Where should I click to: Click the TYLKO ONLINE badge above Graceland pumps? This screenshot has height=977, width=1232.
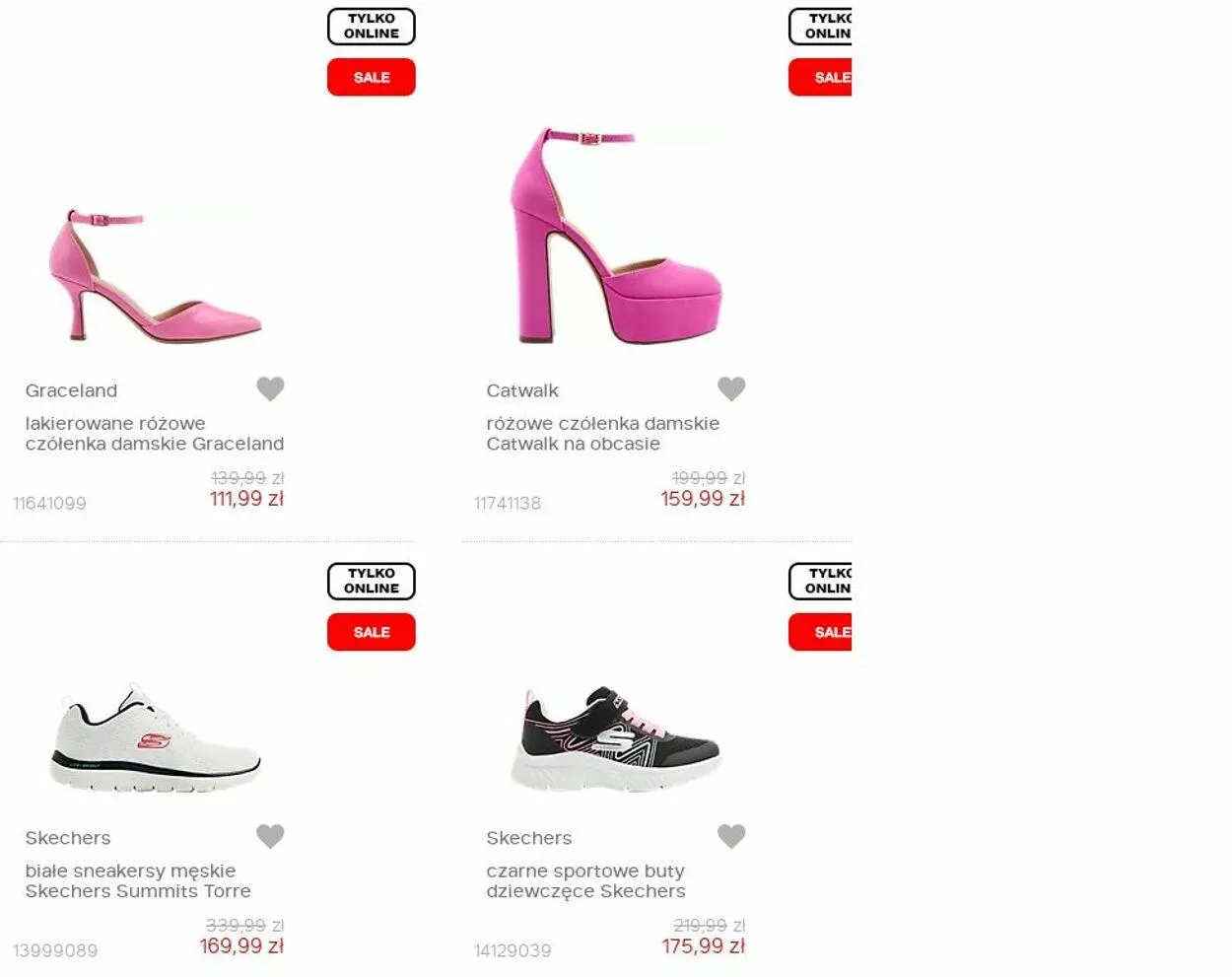coord(371,27)
